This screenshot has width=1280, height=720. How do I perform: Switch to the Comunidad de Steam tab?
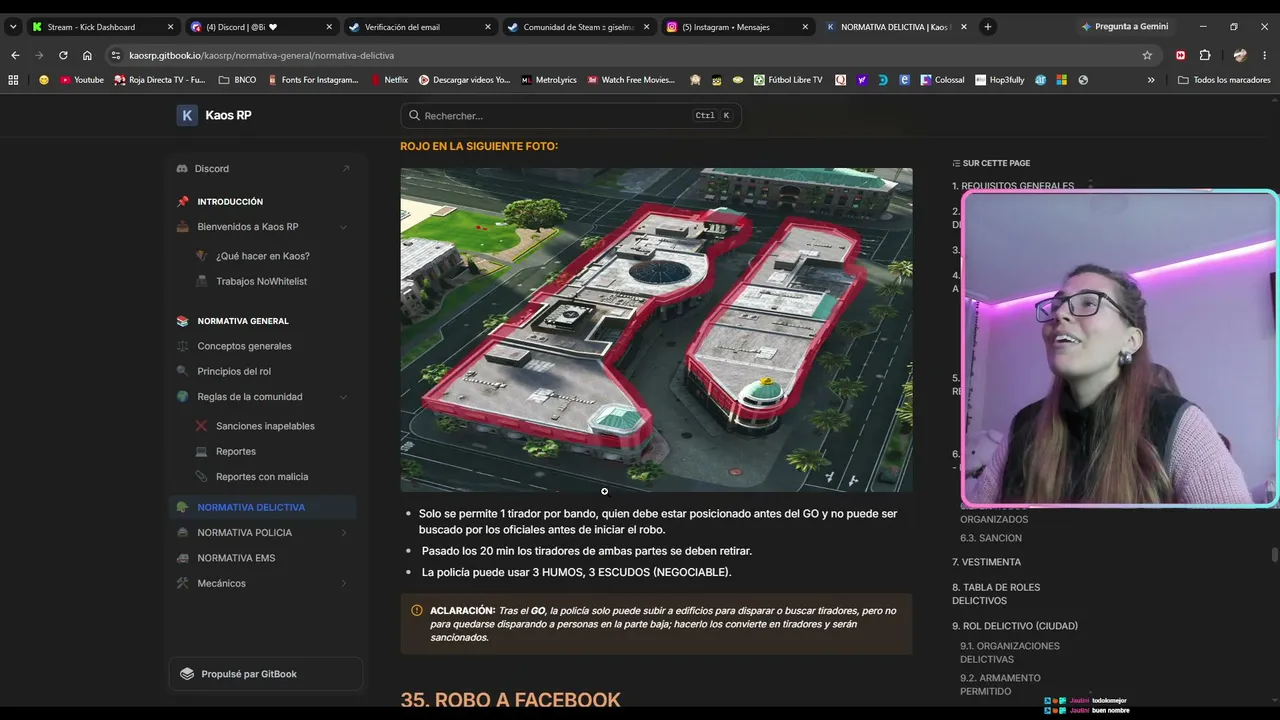tap(579, 27)
